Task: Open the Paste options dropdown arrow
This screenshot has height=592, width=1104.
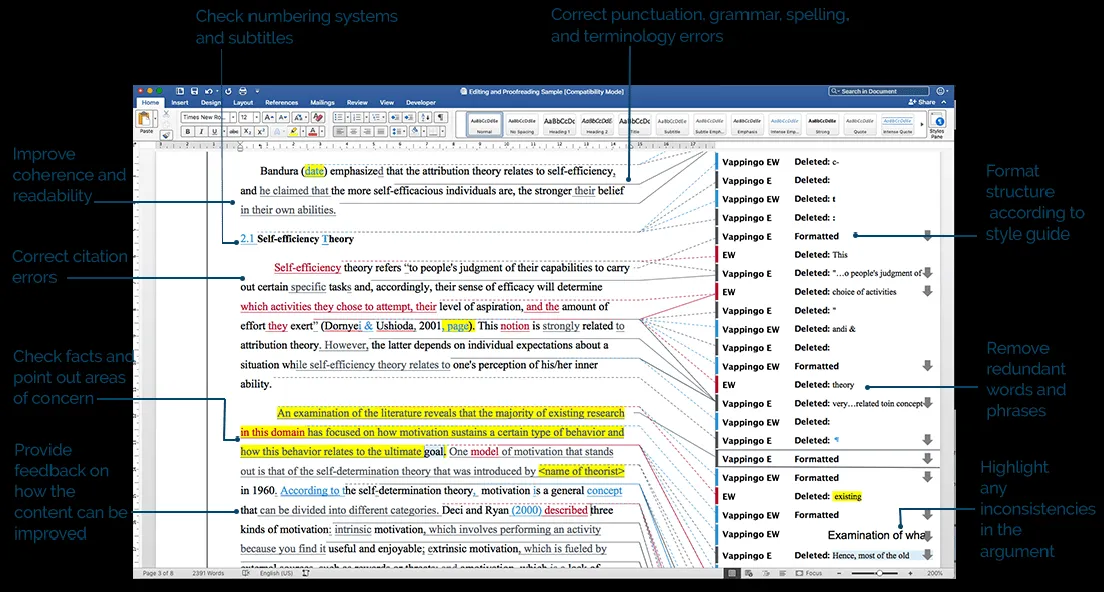Action: [x=155, y=118]
